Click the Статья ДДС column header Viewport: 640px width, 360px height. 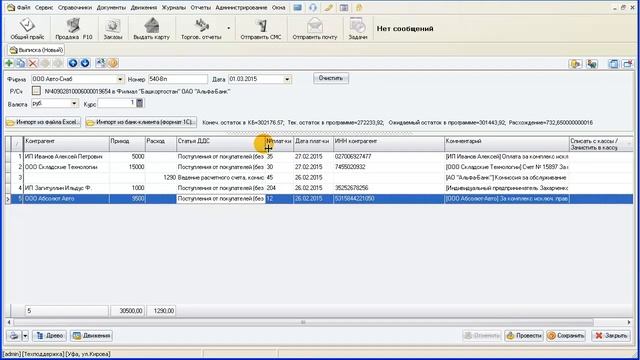click(221, 144)
